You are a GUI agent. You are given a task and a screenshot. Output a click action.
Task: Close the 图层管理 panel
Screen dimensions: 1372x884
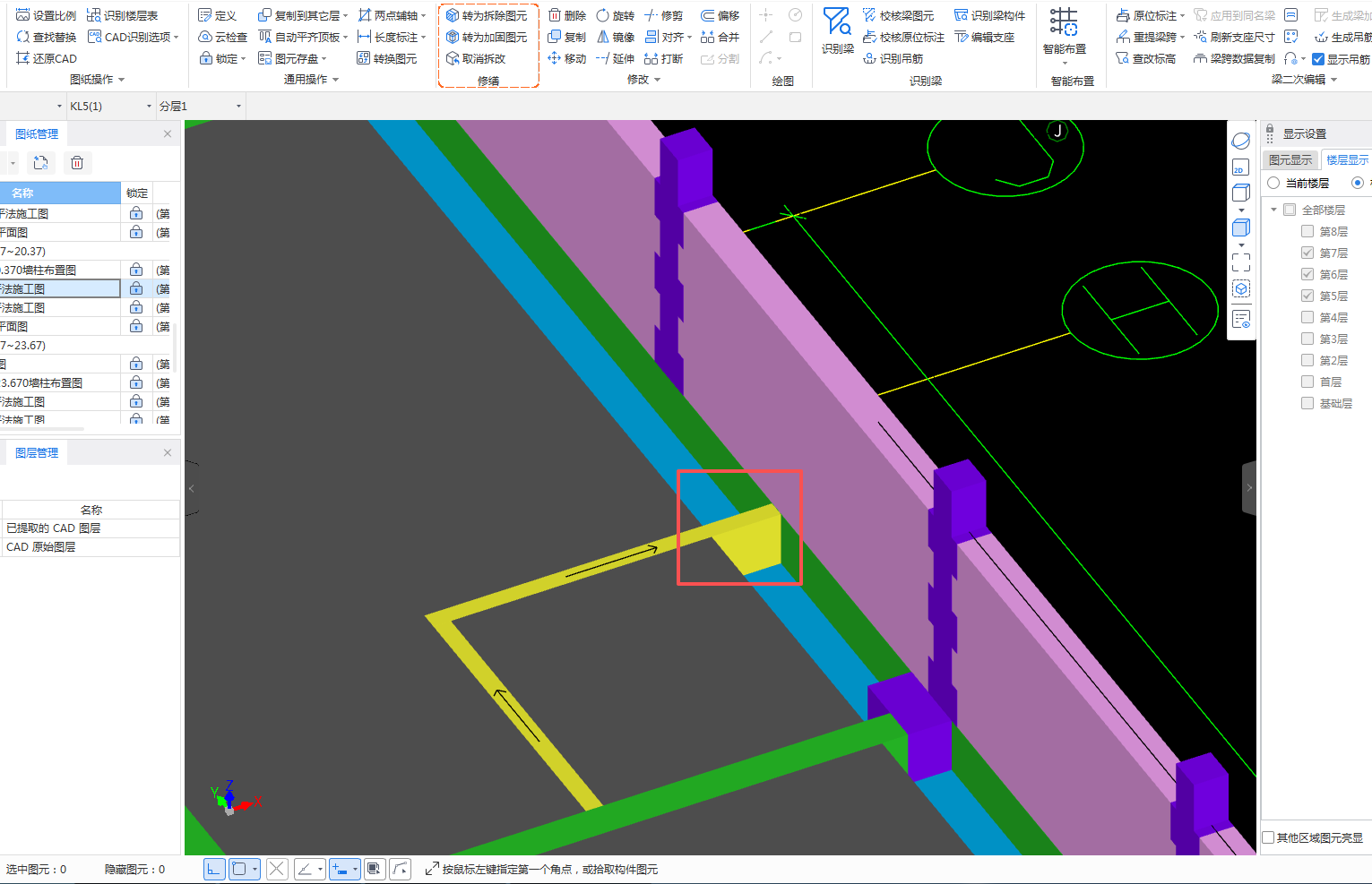pos(168,452)
